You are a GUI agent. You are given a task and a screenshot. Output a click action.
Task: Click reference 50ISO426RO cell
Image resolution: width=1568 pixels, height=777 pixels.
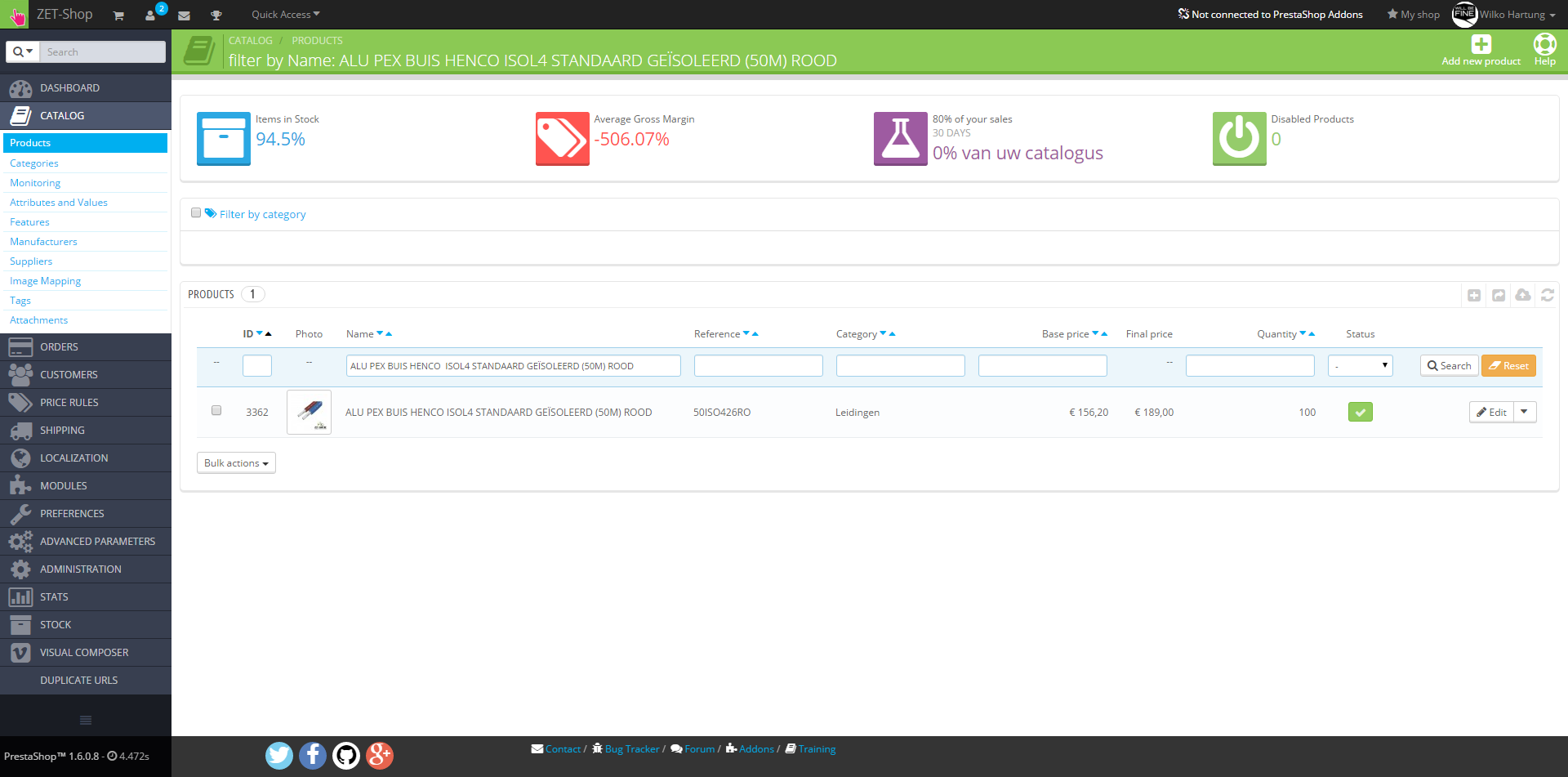point(722,413)
